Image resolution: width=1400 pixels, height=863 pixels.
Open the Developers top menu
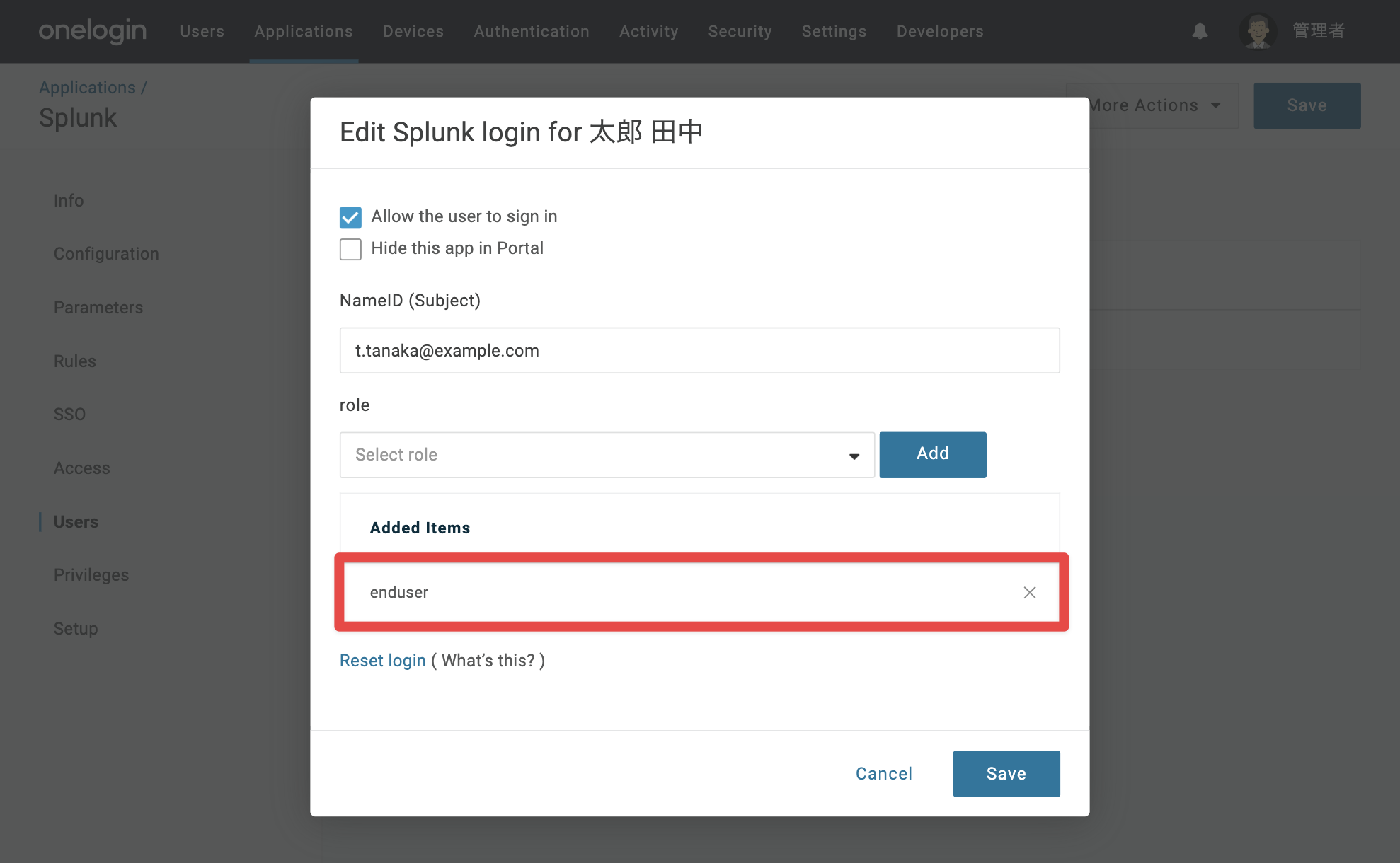(940, 31)
